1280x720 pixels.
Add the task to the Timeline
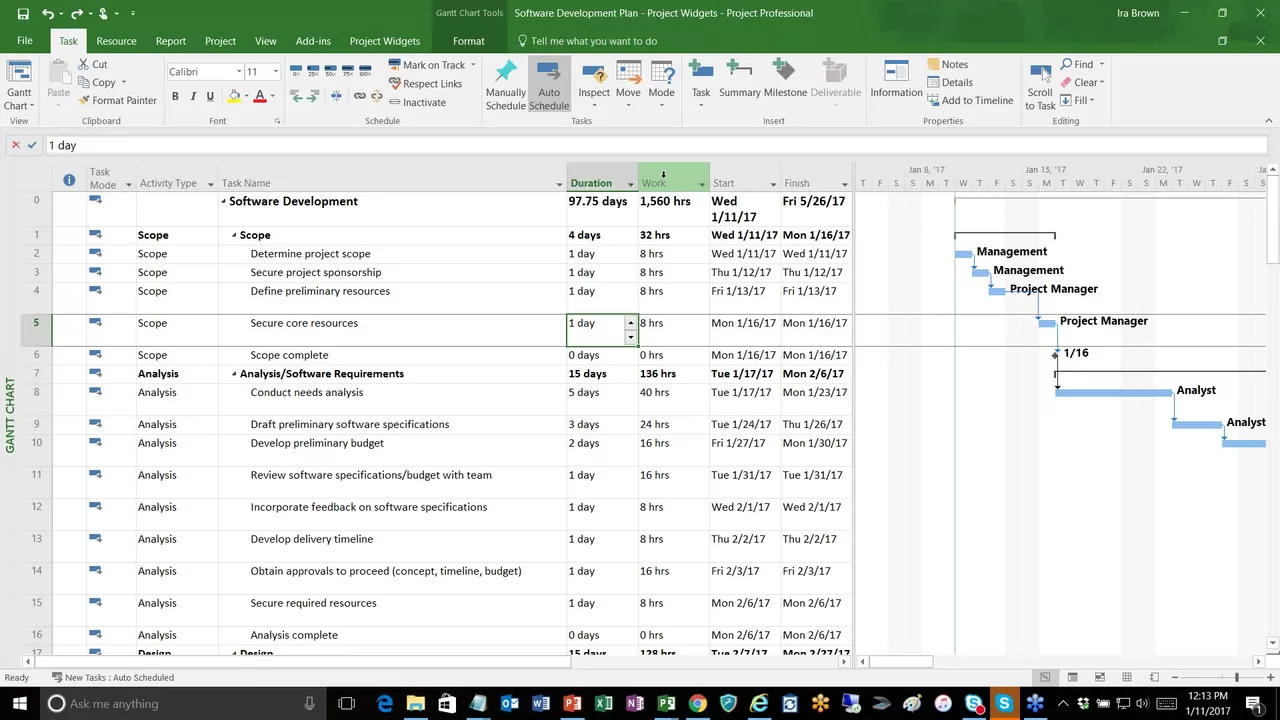click(969, 100)
